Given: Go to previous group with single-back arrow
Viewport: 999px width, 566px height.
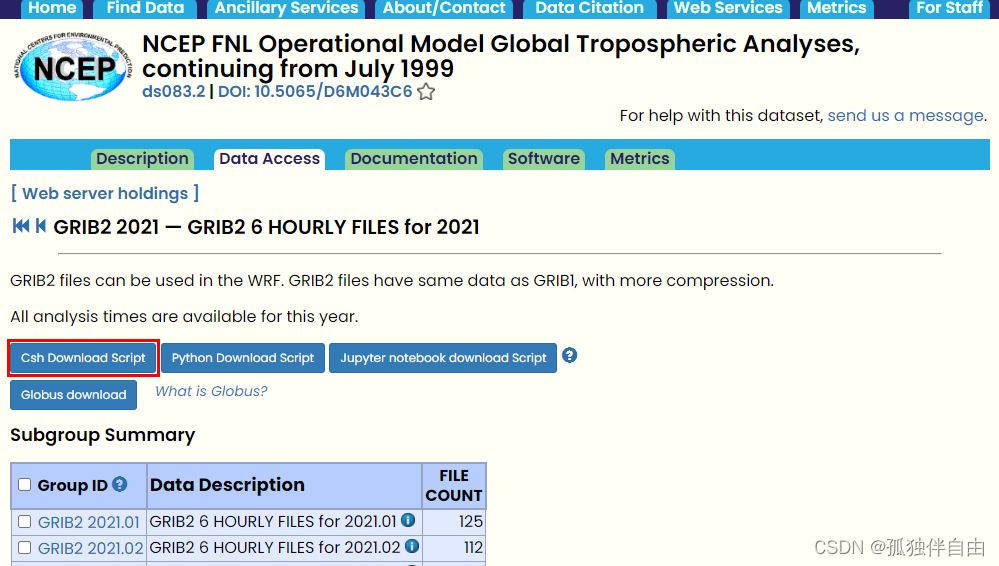Looking at the screenshot, I should point(41,226).
